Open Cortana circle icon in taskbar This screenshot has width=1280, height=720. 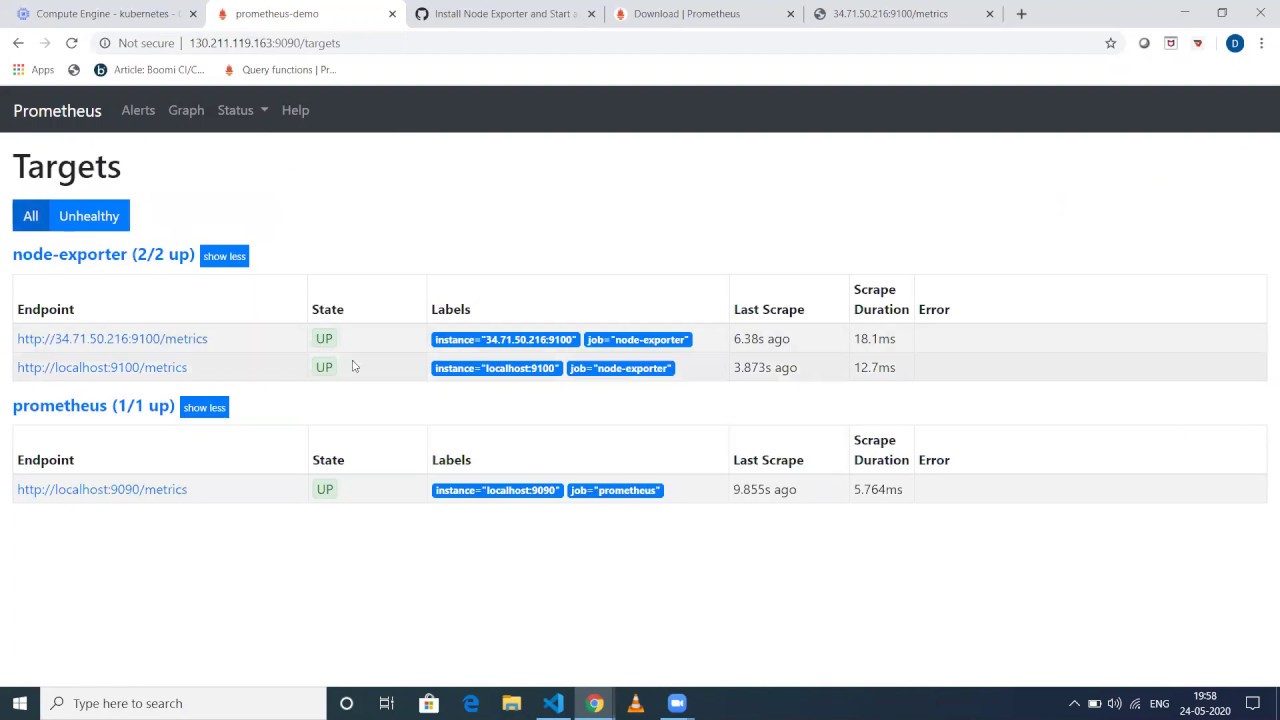tap(346, 703)
